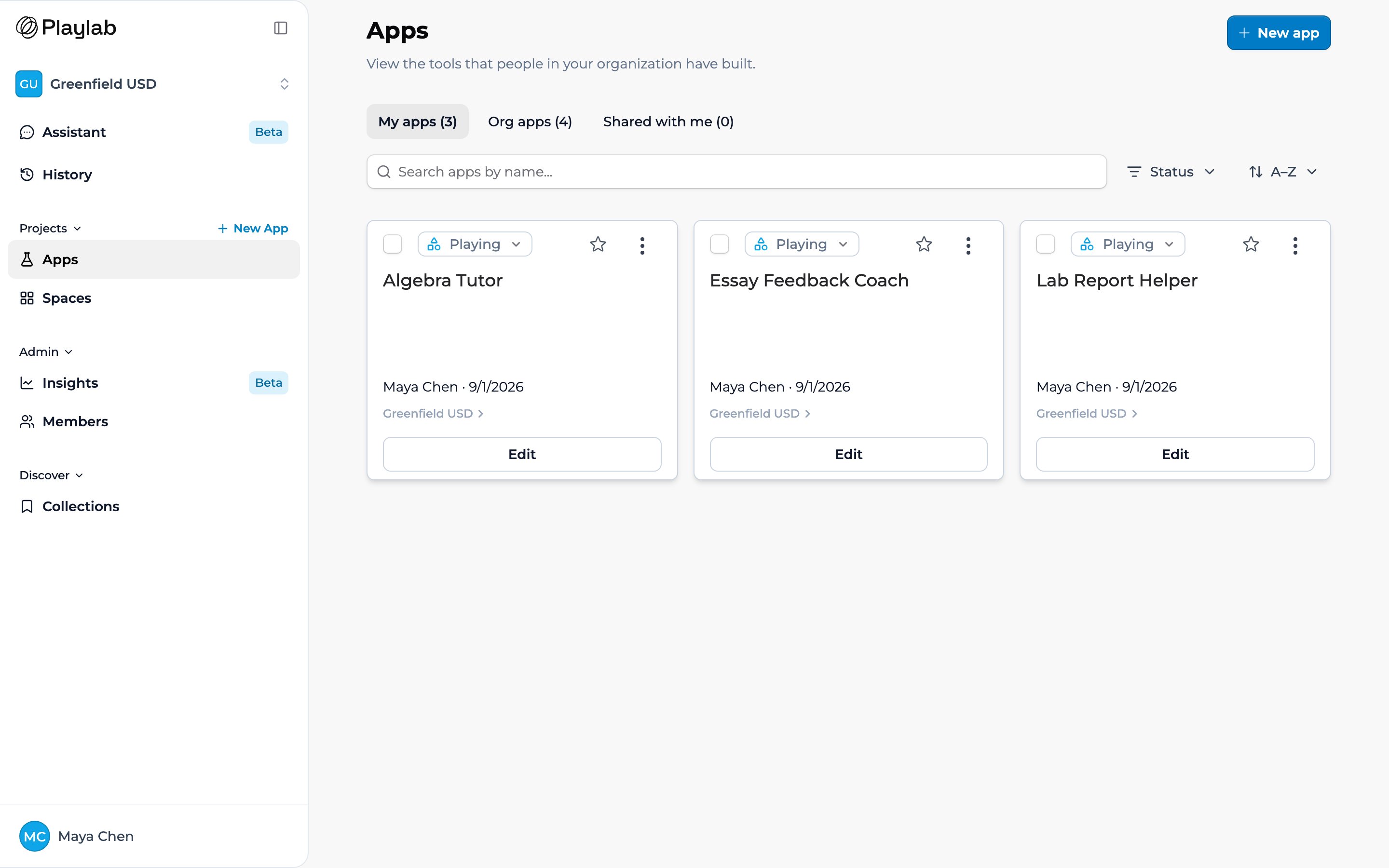This screenshot has height=868, width=1389.
Task: Open the A–Z sort dropdown
Action: pyautogui.click(x=1283, y=172)
